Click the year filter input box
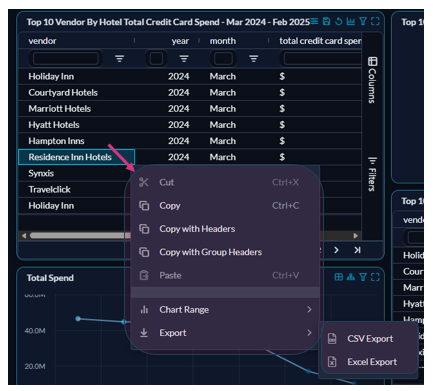The height and width of the screenshot is (391, 433). click(x=156, y=59)
